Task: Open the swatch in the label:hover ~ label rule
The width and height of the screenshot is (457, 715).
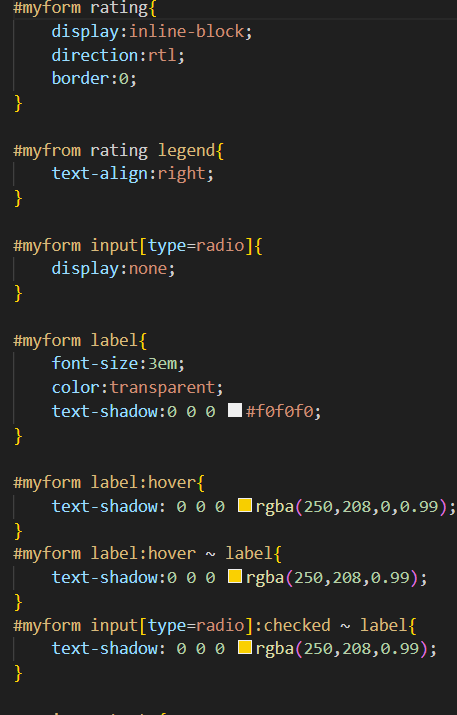Action: coord(235,576)
